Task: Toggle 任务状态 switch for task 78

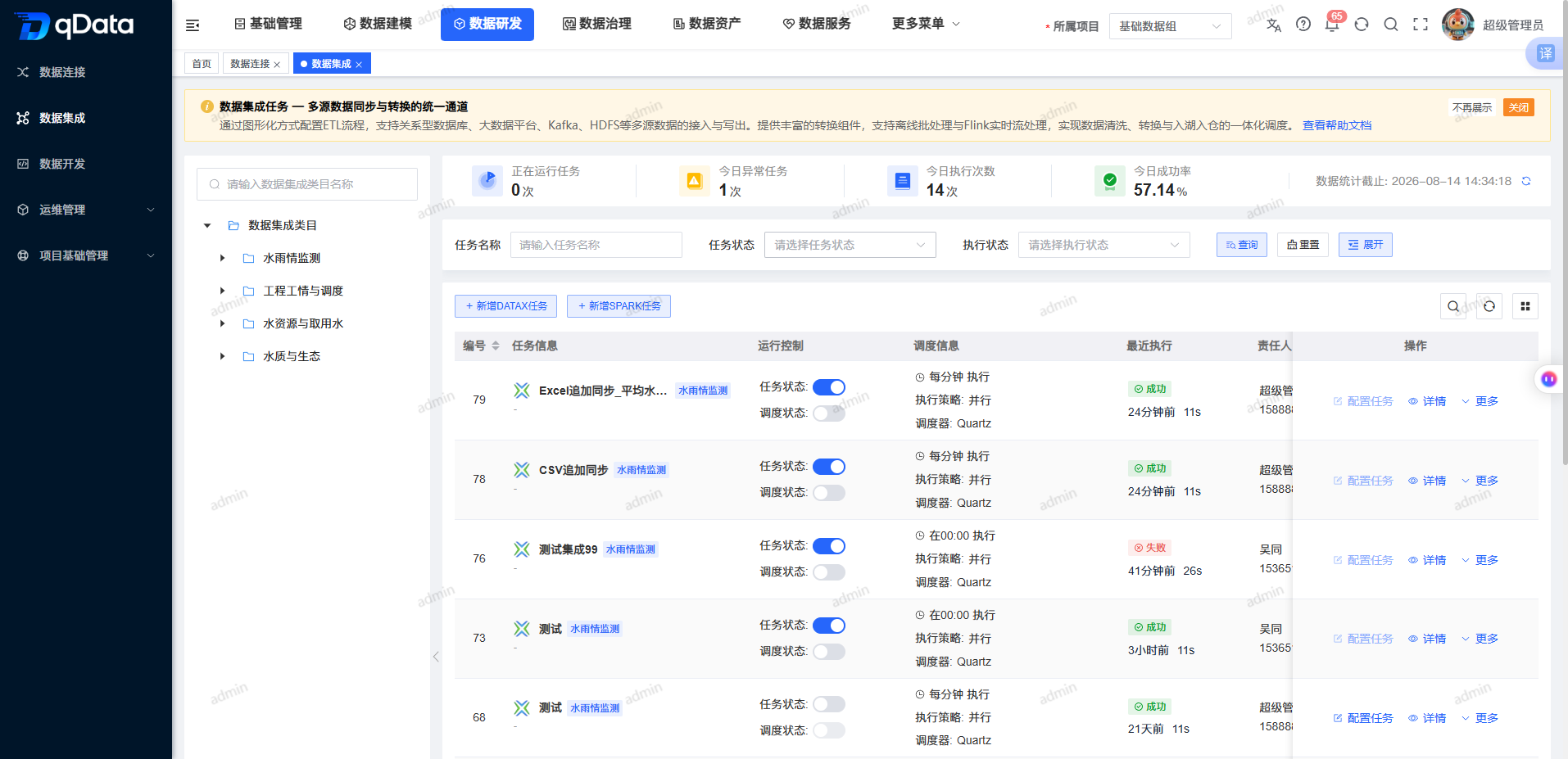Action: point(829,467)
